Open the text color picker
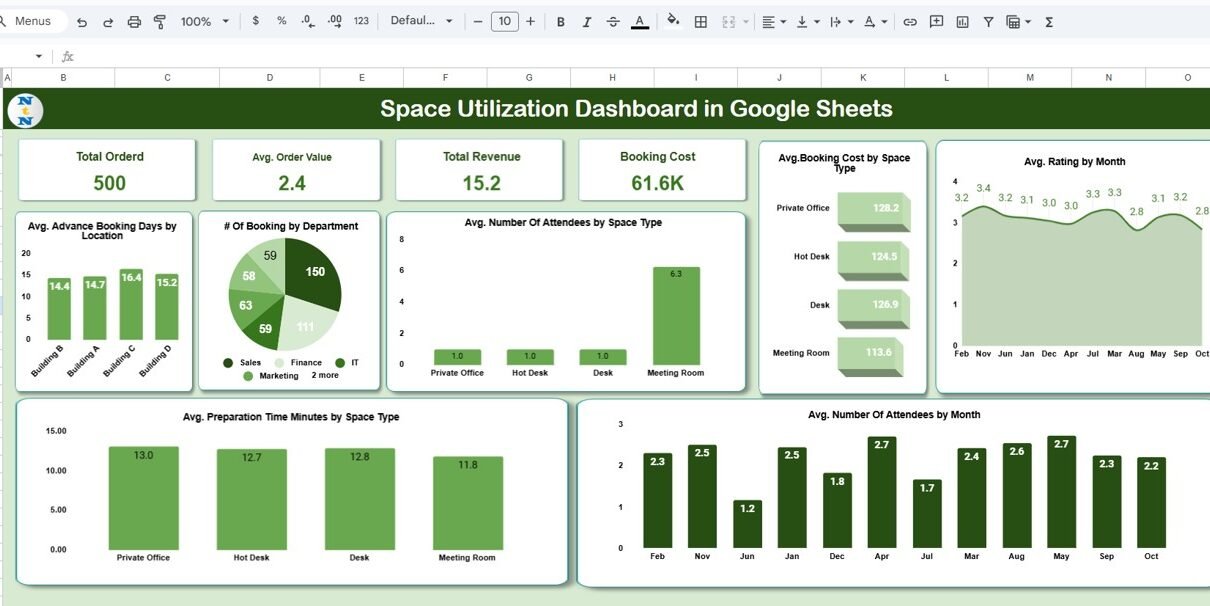 click(640, 22)
